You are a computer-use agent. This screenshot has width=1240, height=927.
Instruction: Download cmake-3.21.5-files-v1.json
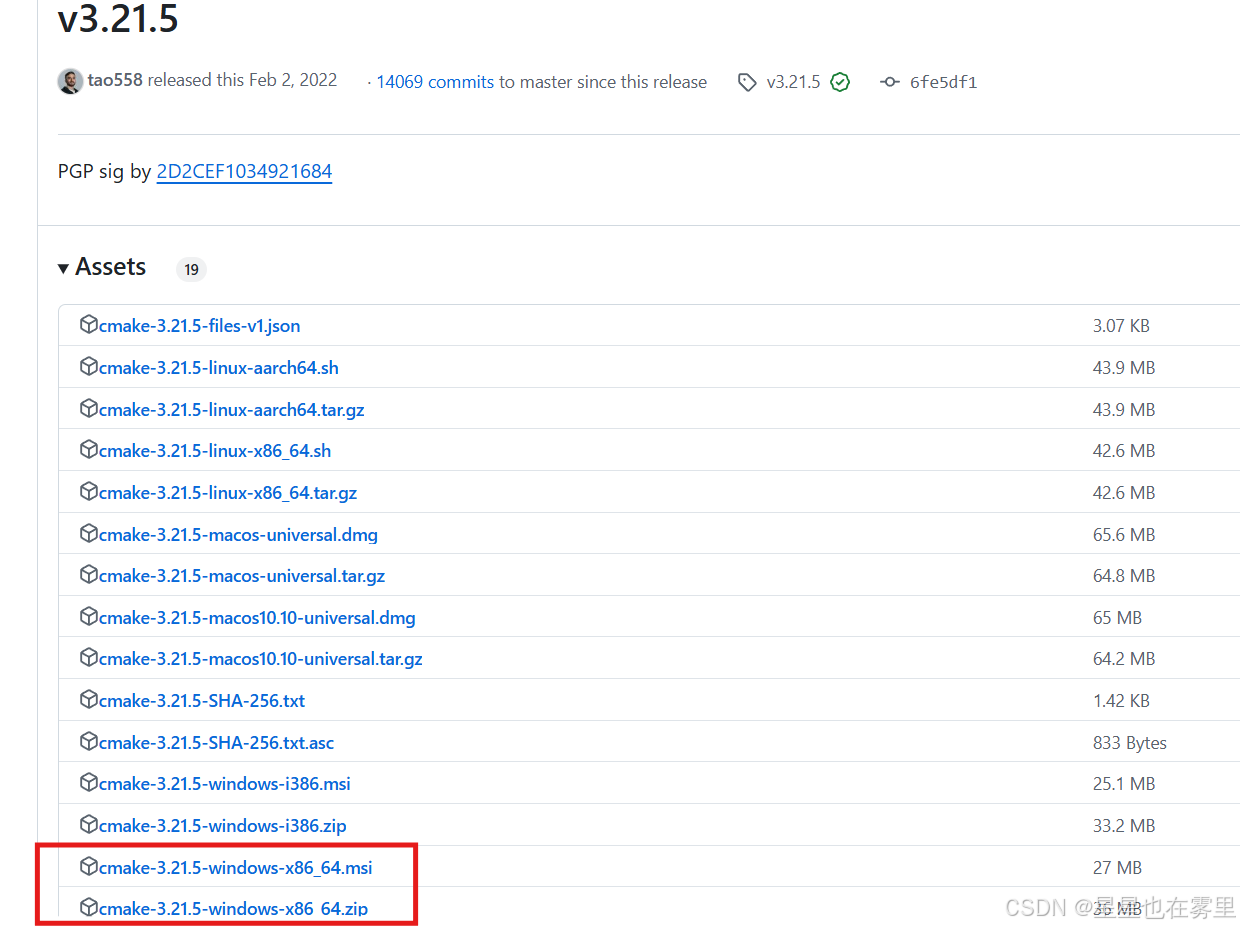(199, 325)
